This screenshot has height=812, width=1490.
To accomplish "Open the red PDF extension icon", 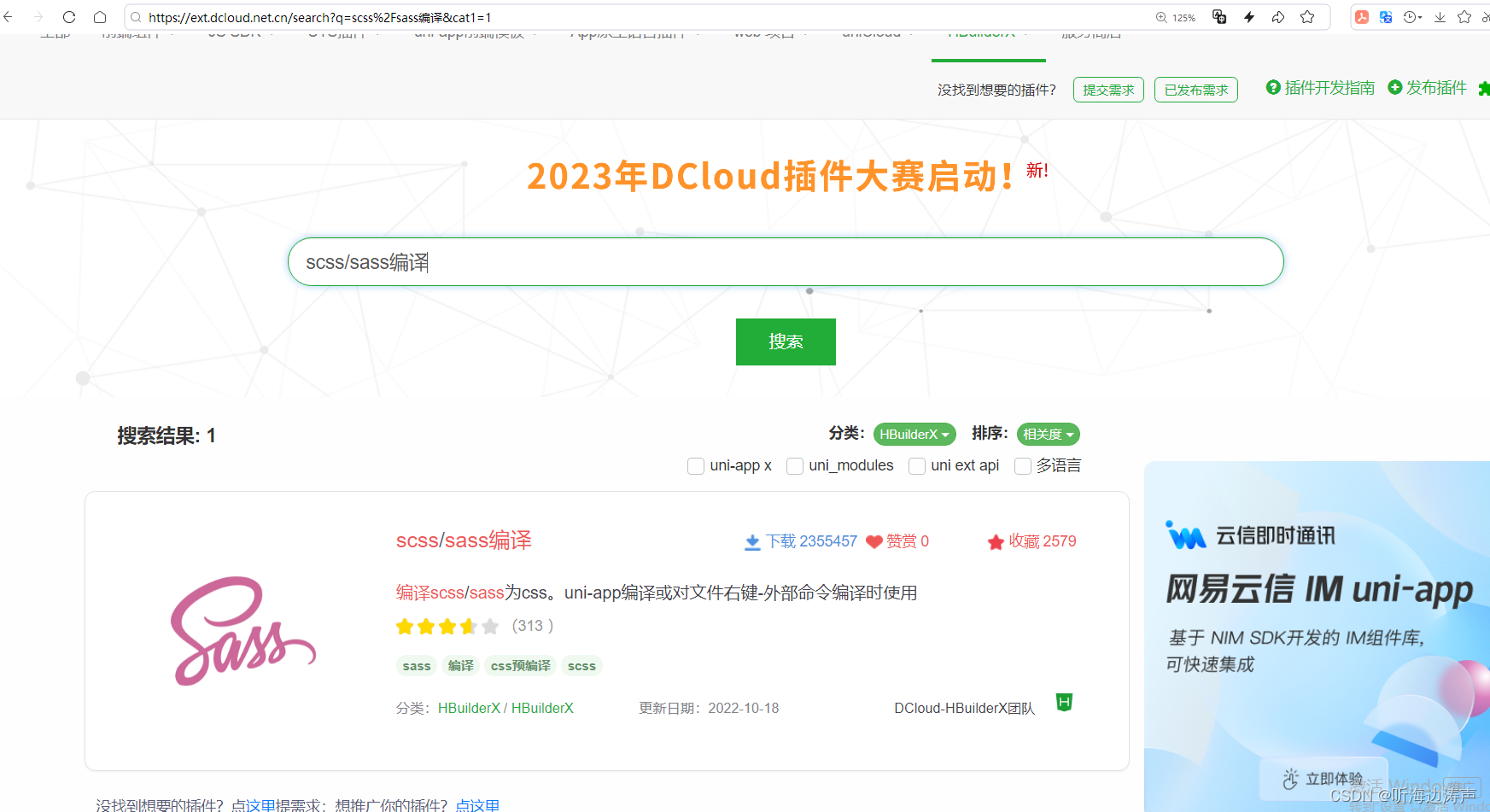I will pyautogui.click(x=1362, y=17).
